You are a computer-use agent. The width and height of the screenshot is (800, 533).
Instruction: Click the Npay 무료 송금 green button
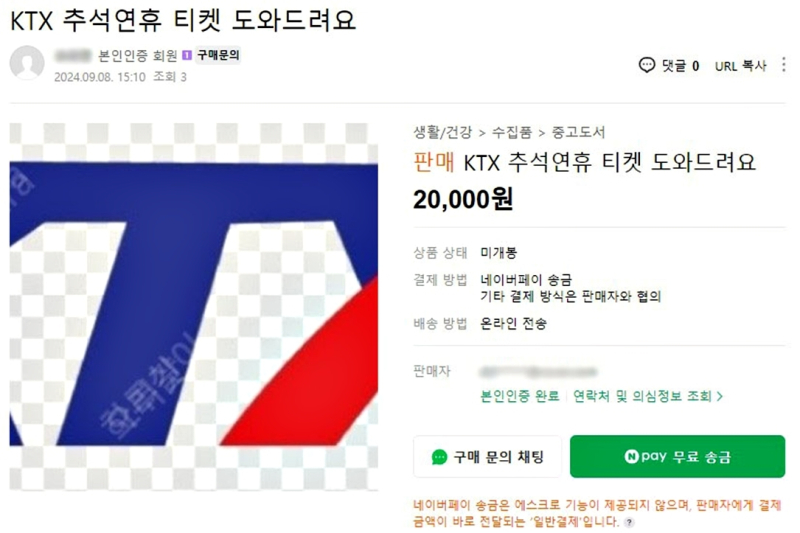678,456
